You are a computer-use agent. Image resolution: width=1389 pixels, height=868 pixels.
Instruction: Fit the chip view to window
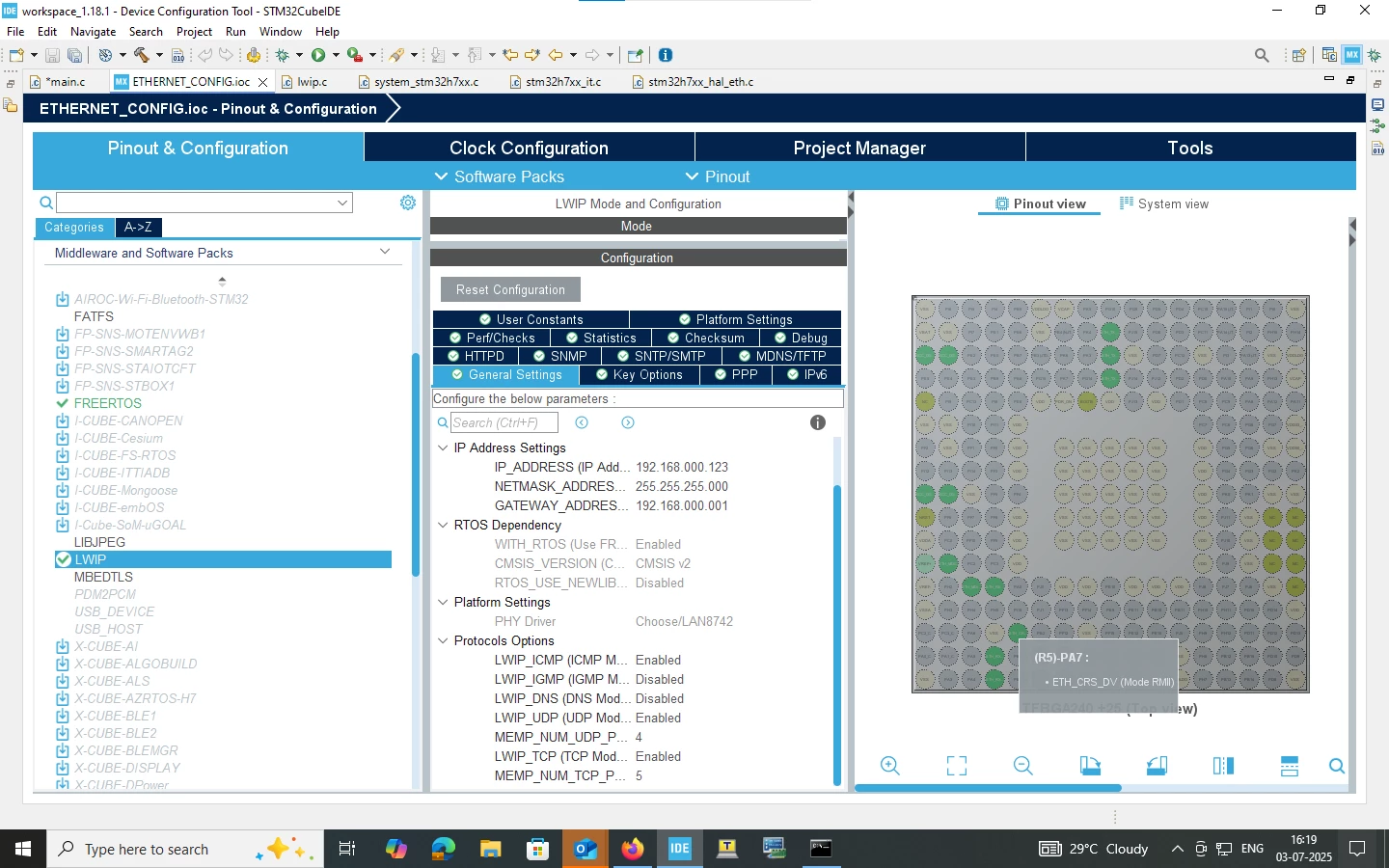click(x=957, y=766)
